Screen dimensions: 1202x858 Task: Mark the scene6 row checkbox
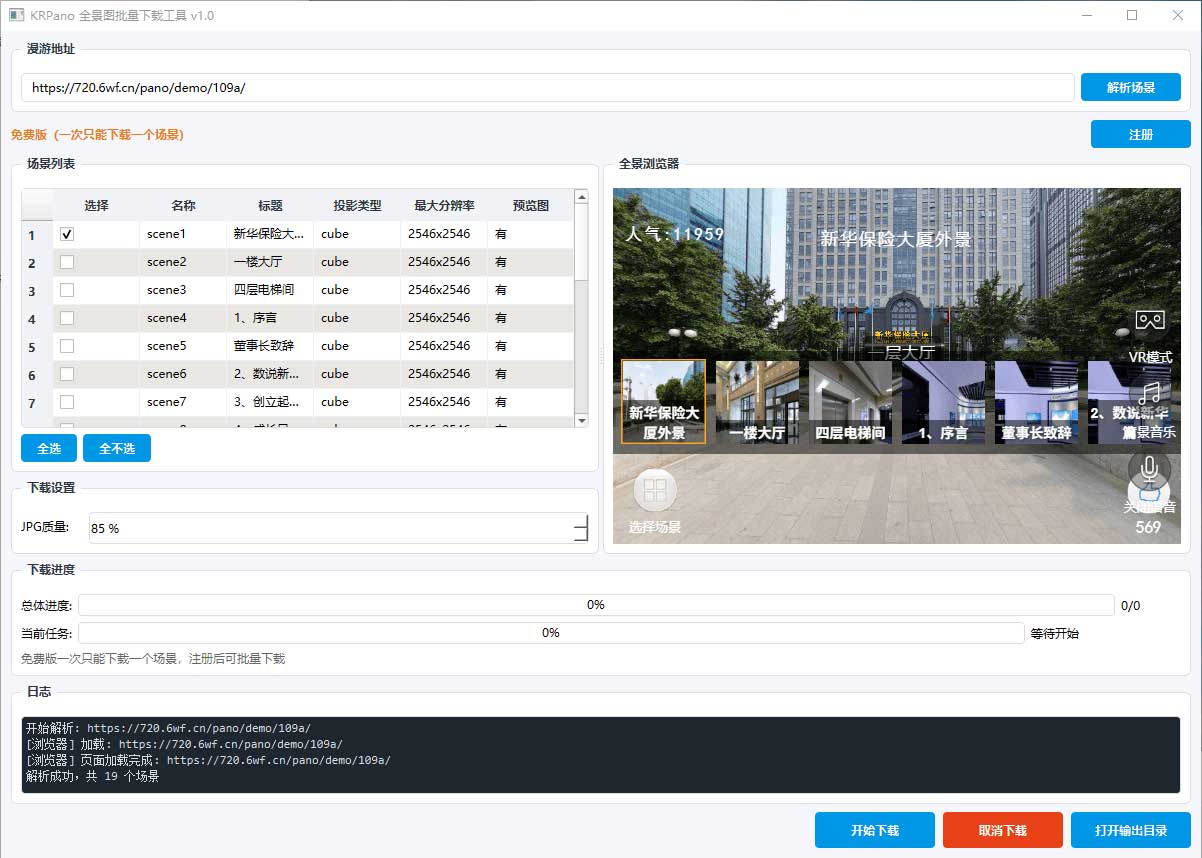coord(67,374)
